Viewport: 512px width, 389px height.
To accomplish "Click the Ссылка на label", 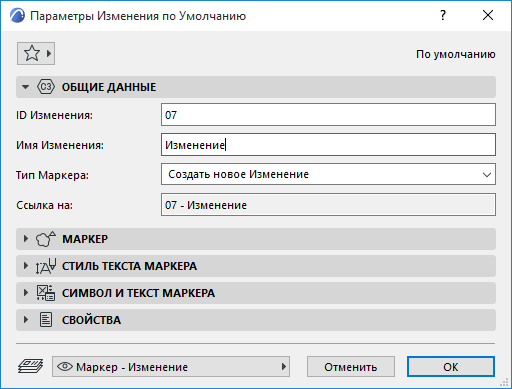I will (x=44, y=205).
